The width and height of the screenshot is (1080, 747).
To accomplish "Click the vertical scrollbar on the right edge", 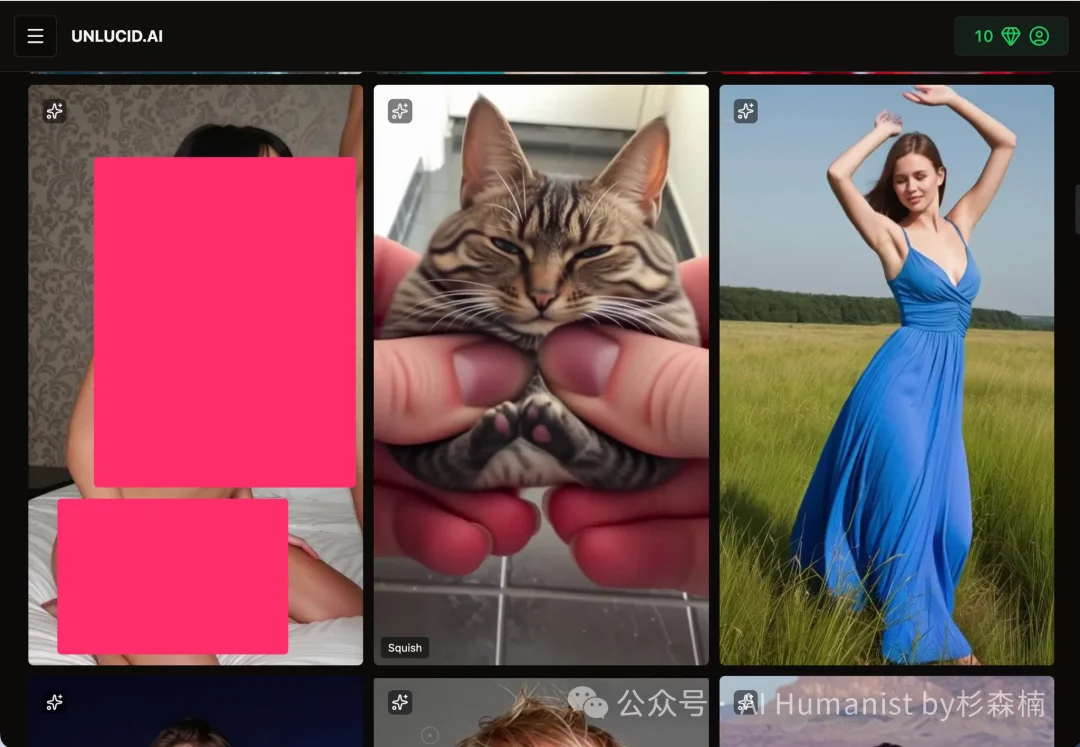I will coord(1076,210).
